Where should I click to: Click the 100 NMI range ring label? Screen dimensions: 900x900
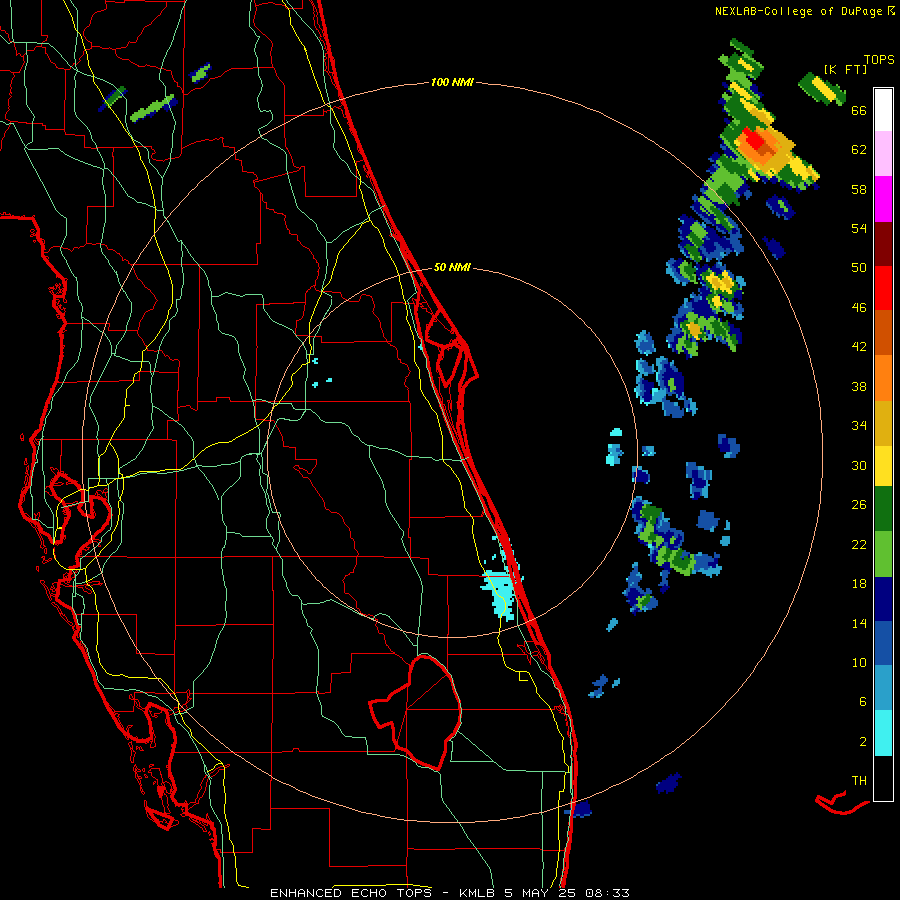click(452, 83)
